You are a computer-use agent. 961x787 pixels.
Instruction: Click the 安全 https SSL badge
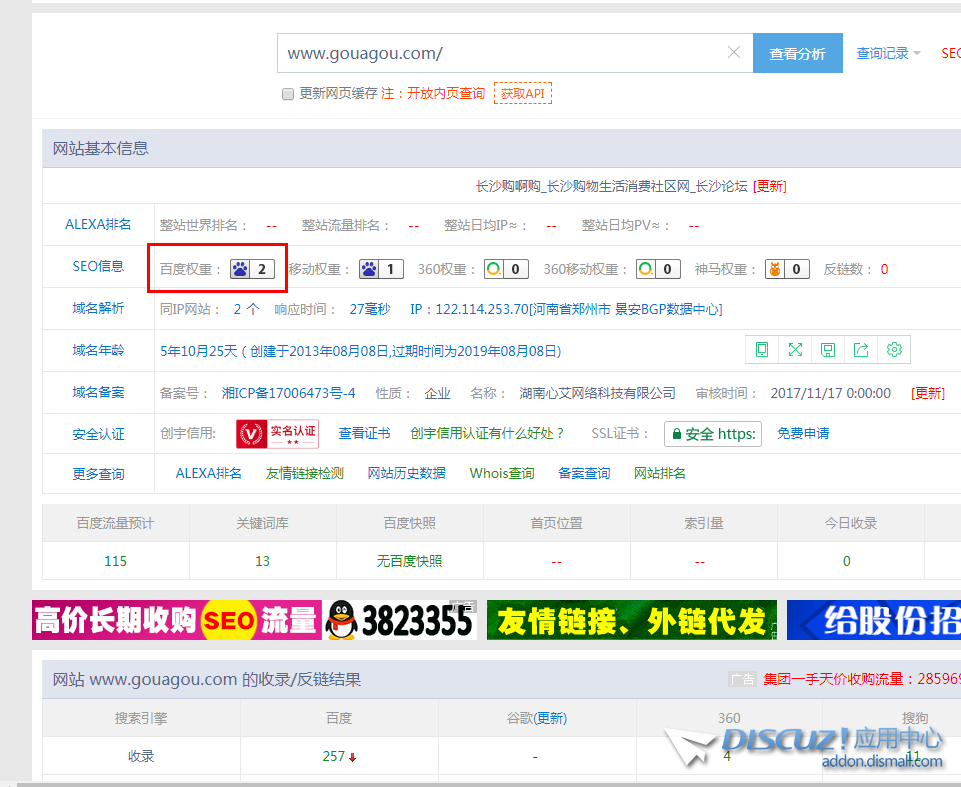click(712, 434)
